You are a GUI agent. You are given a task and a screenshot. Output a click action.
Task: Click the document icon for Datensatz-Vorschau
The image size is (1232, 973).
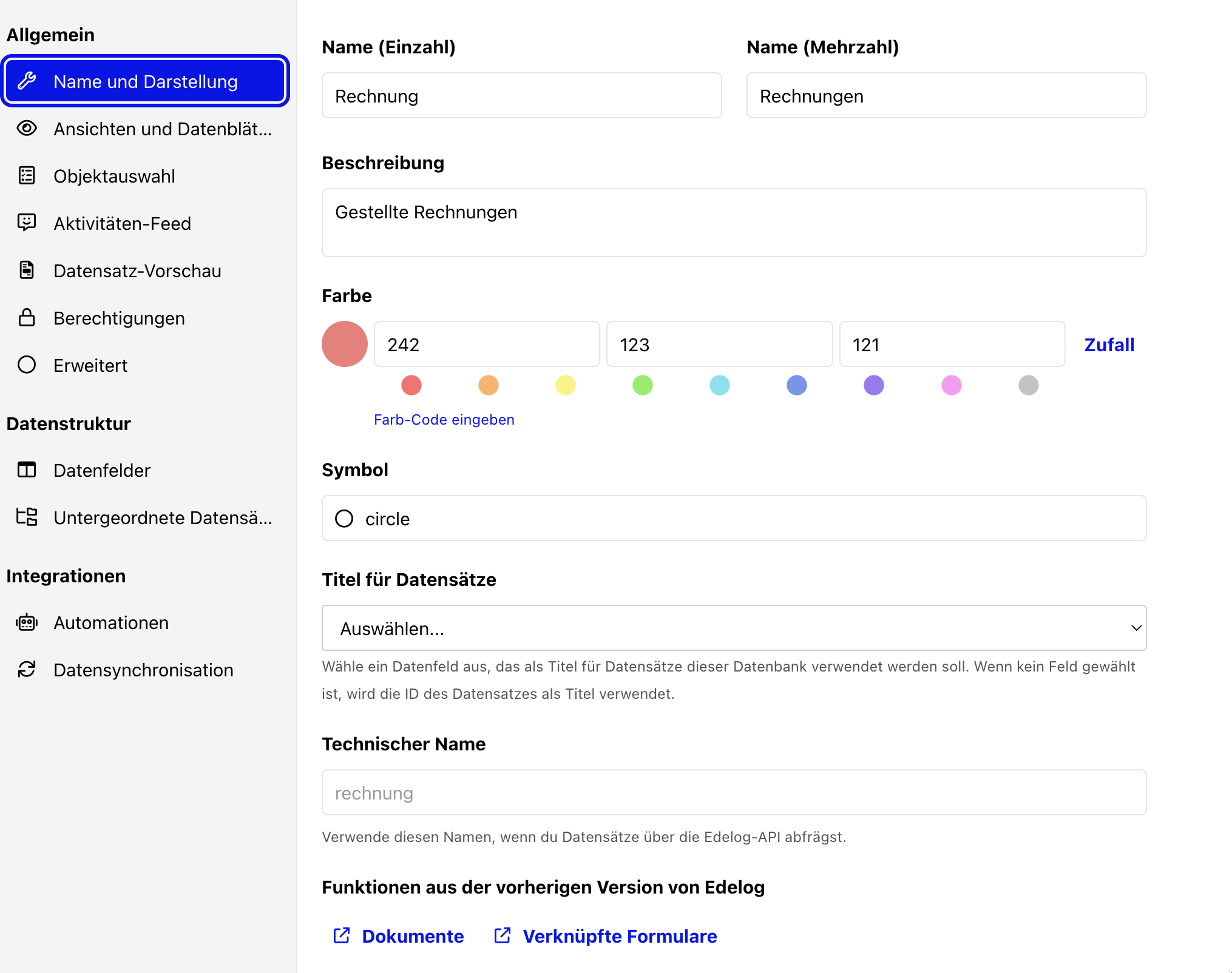(x=27, y=270)
